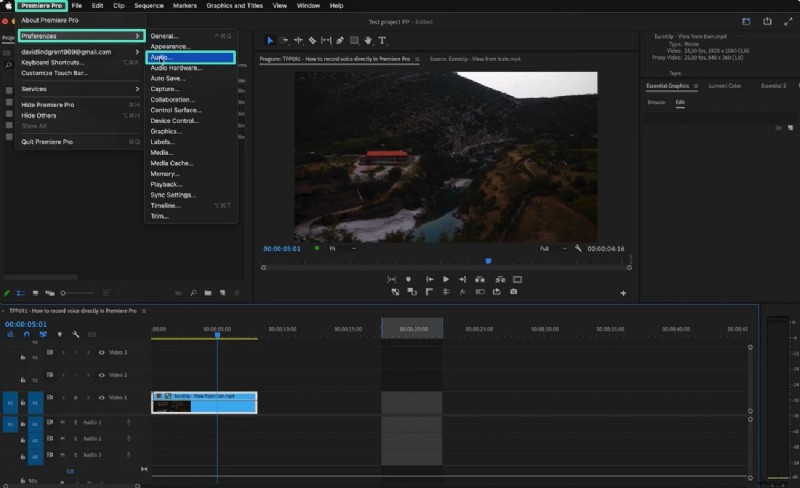Go to In point in Program monitor
800x488 pixels.
pos(430,279)
